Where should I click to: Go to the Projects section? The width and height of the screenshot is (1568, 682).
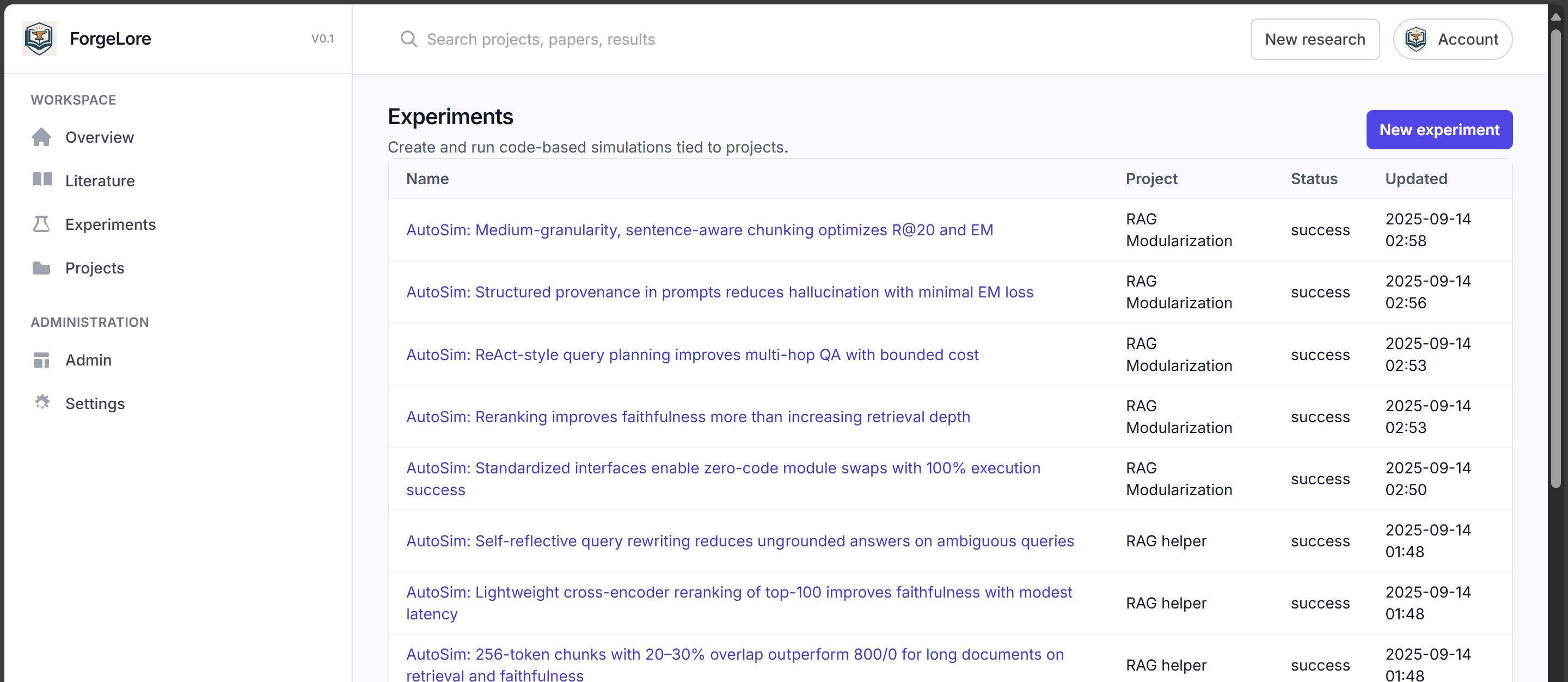94,268
